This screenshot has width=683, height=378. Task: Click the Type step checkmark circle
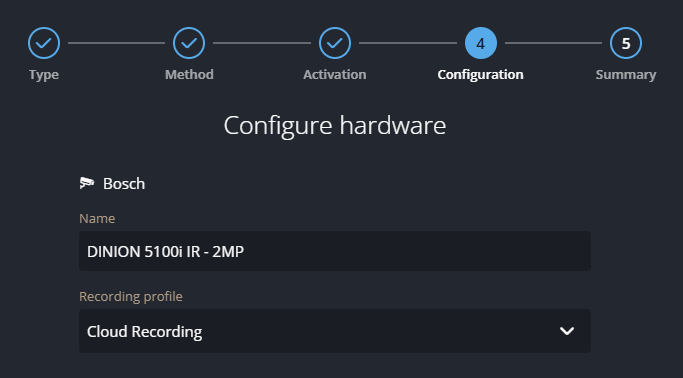44,43
